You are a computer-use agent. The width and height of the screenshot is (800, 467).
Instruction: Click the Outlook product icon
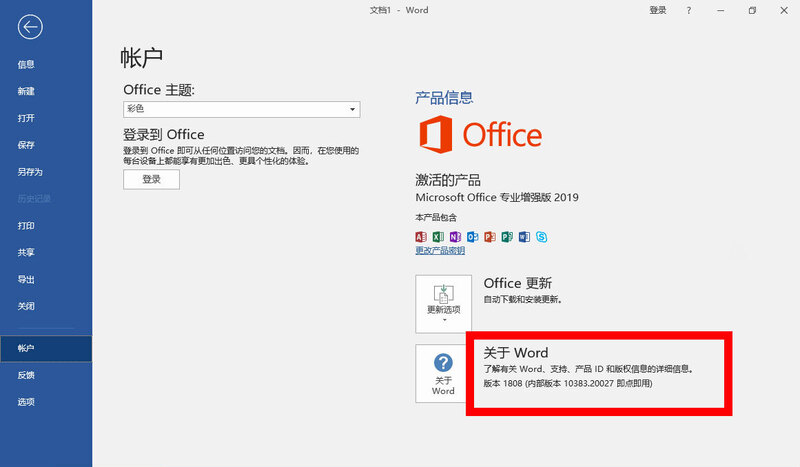pos(472,237)
